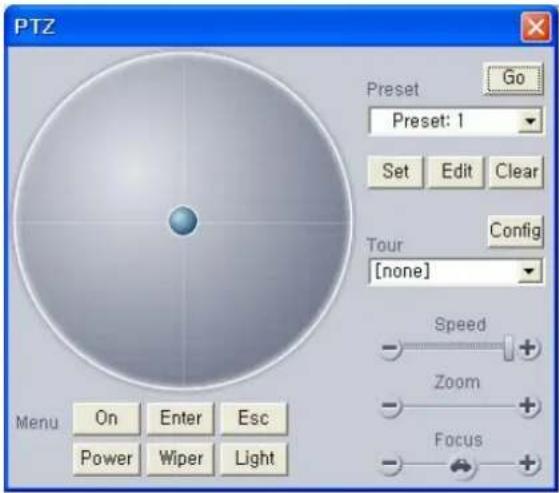The height and width of the screenshot is (493, 559).
Task: Open the Tour dropdown arrow
Action: (529, 272)
